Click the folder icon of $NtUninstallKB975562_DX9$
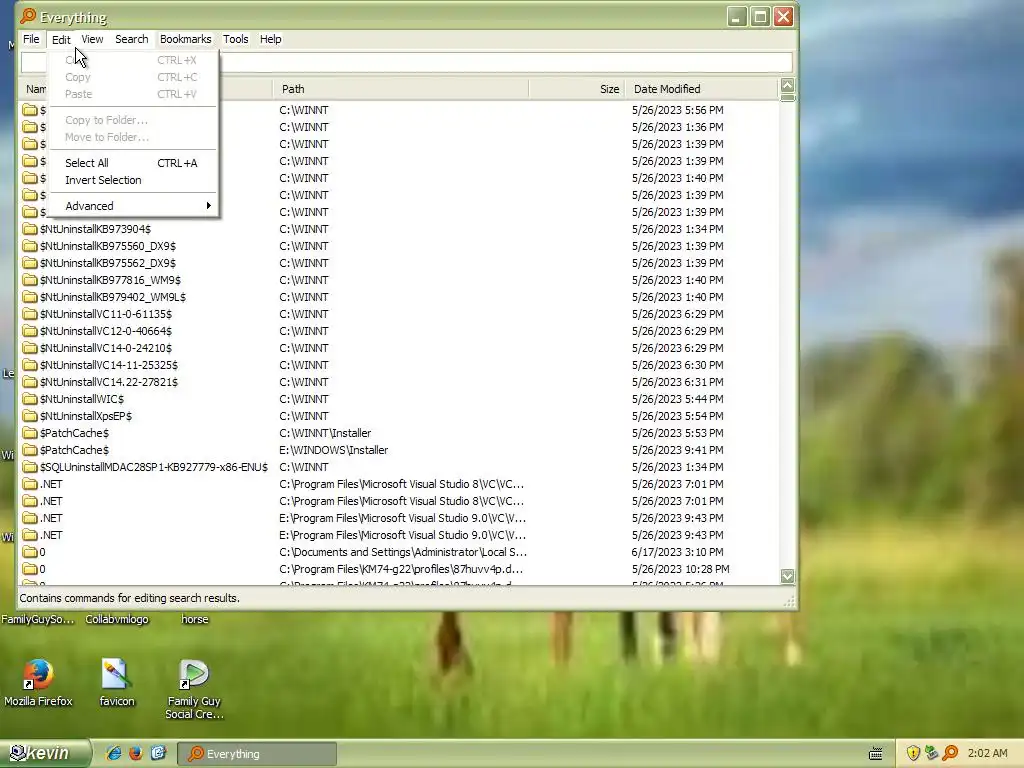This screenshot has width=1024, height=768. (29, 263)
